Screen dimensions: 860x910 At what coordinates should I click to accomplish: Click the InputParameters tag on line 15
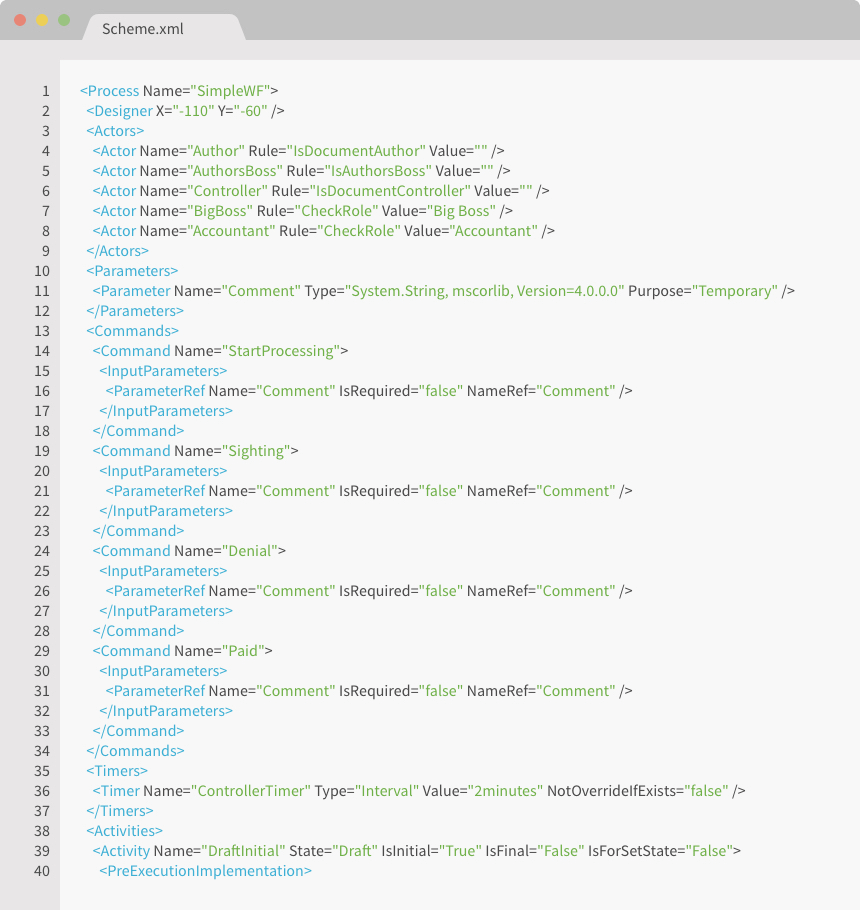click(x=163, y=371)
